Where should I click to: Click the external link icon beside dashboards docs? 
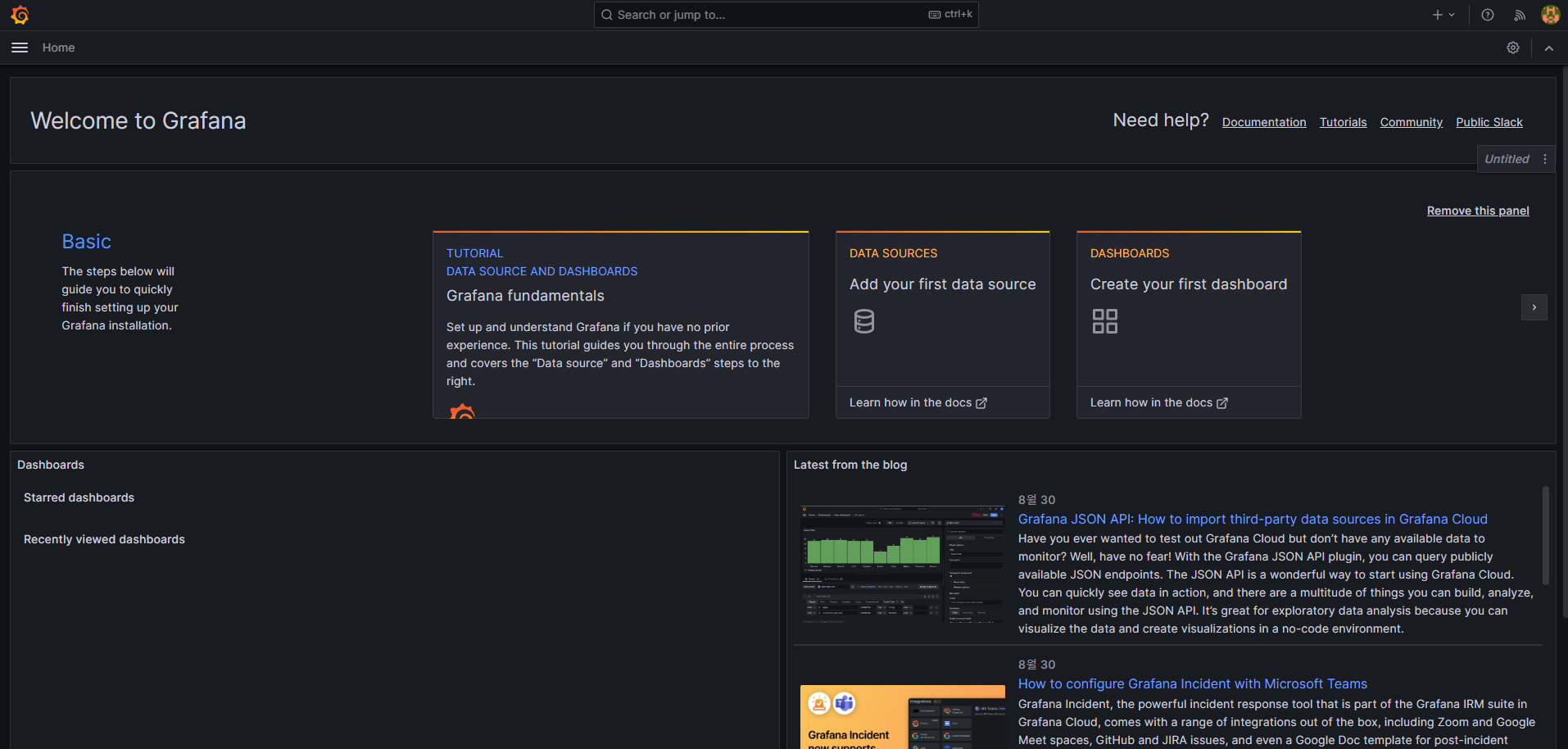1222,403
